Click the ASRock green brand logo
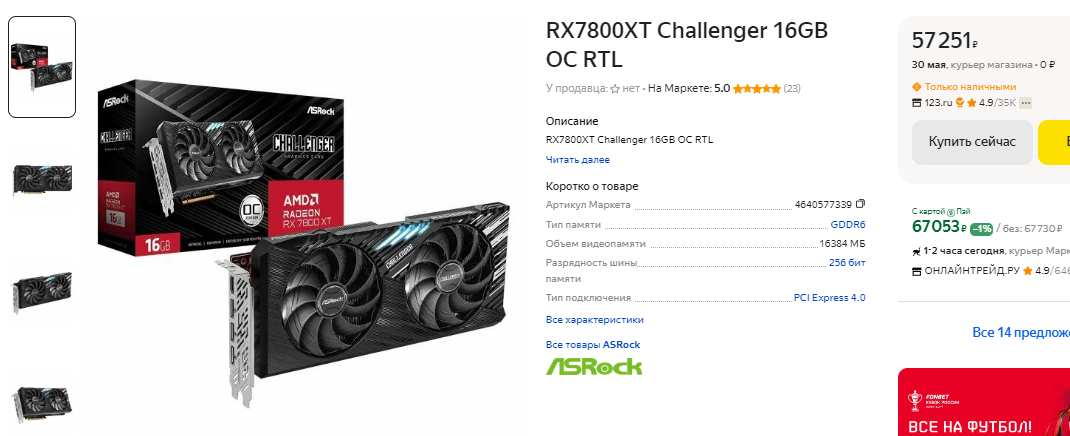 click(594, 366)
